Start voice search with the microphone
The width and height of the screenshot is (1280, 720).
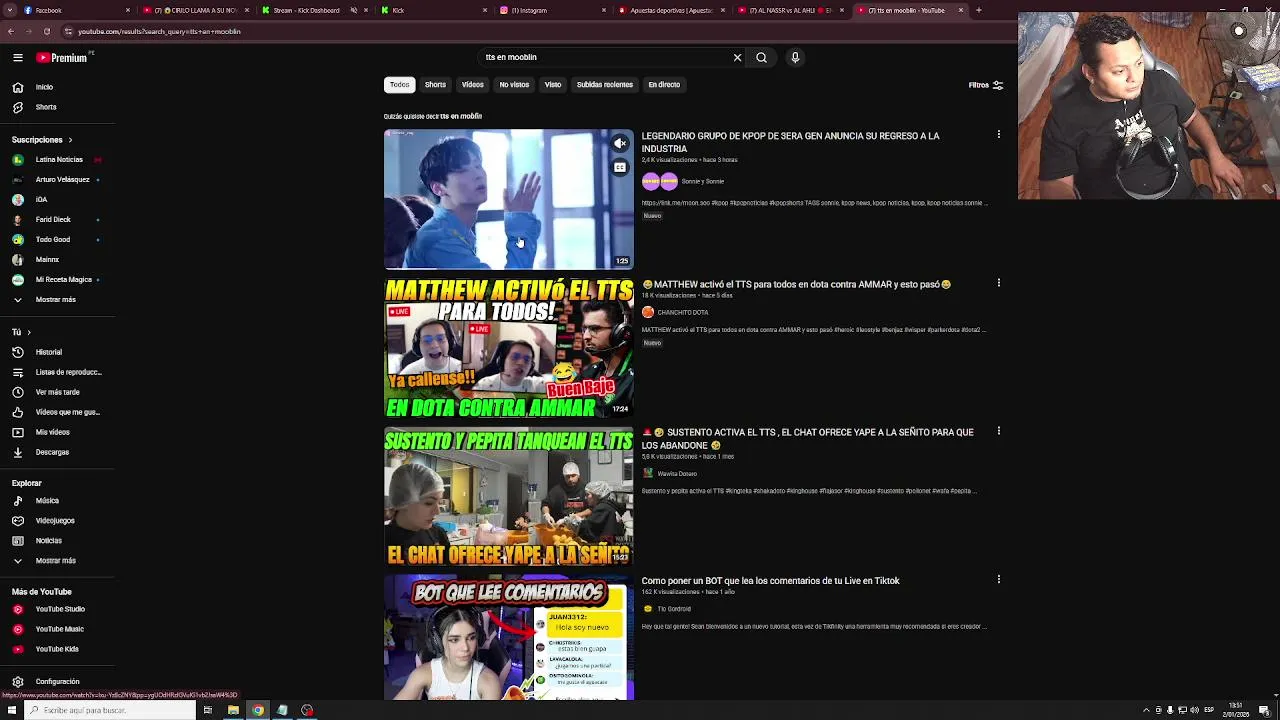pyautogui.click(x=795, y=57)
